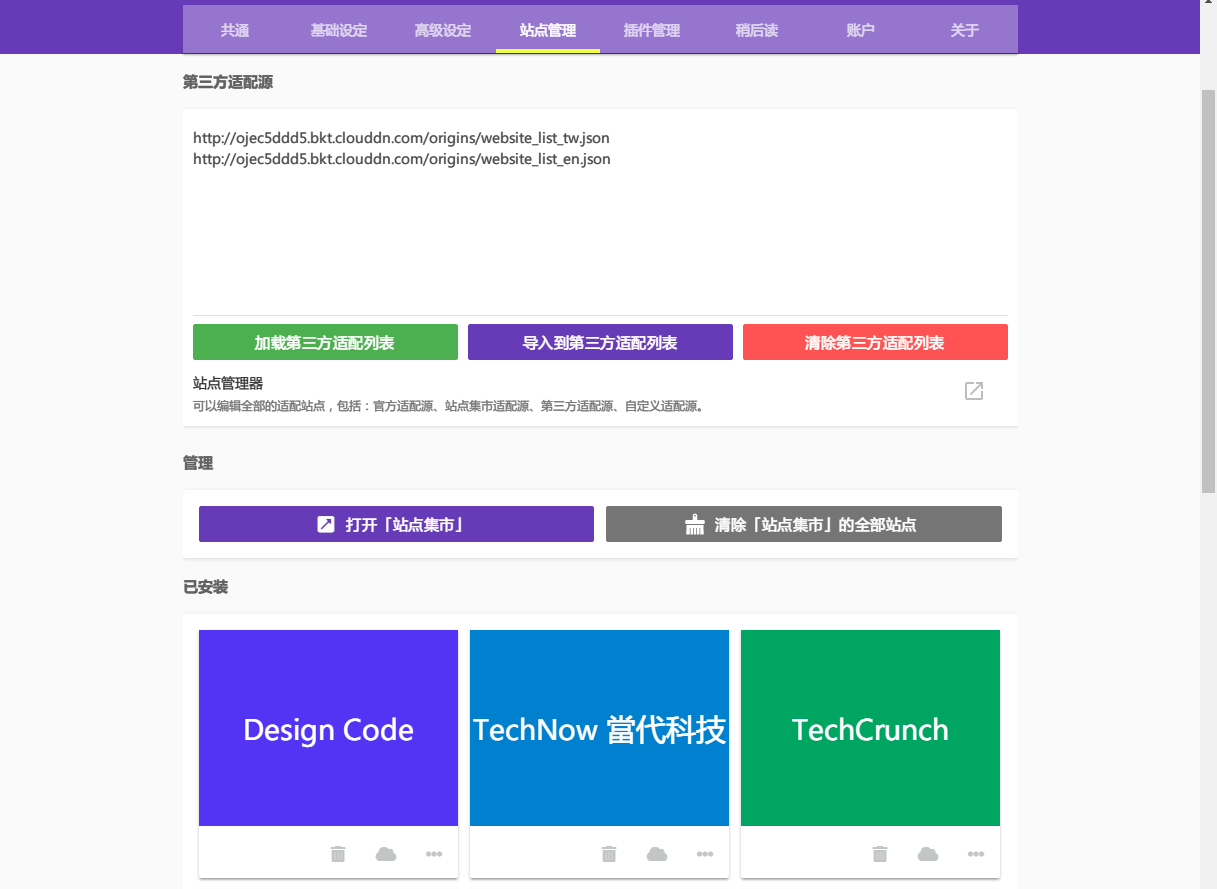The image size is (1217, 889).
Task: Click cloud icon on Design Code card
Action: pyautogui.click(x=386, y=854)
